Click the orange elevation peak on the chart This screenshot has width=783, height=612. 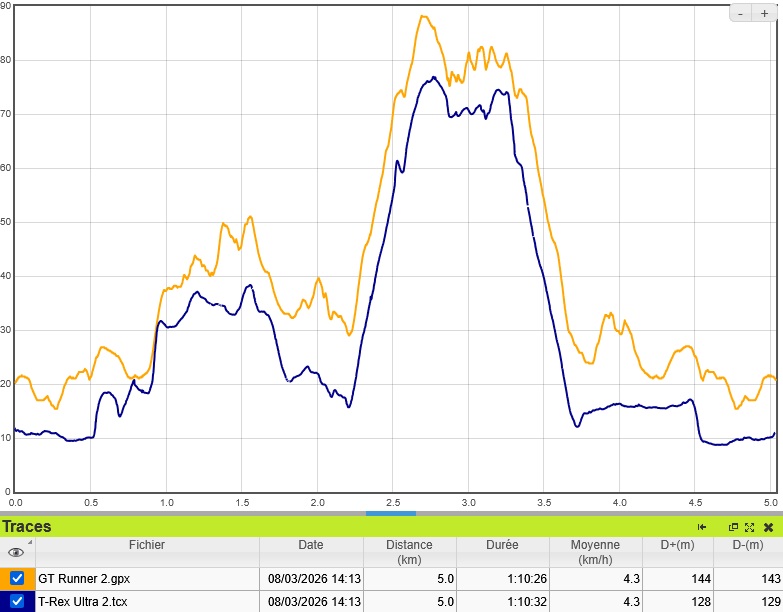click(423, 16)
